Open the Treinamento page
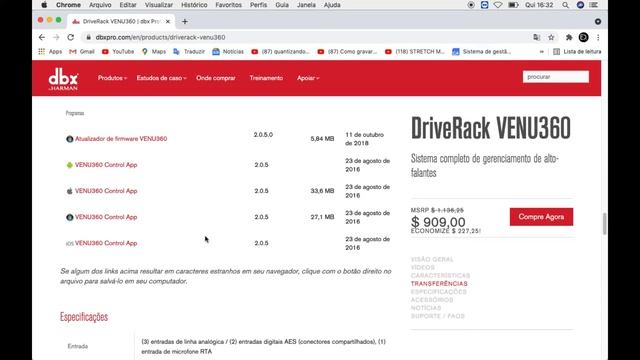This screenshot has height=360, width=640. (x=266, y=78)
